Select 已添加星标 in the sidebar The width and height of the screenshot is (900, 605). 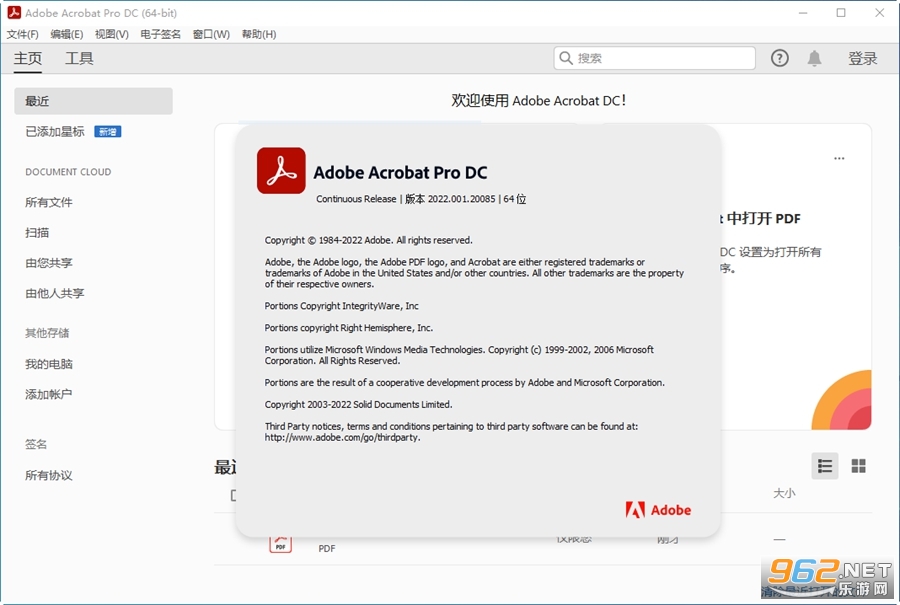click(55, 132)
